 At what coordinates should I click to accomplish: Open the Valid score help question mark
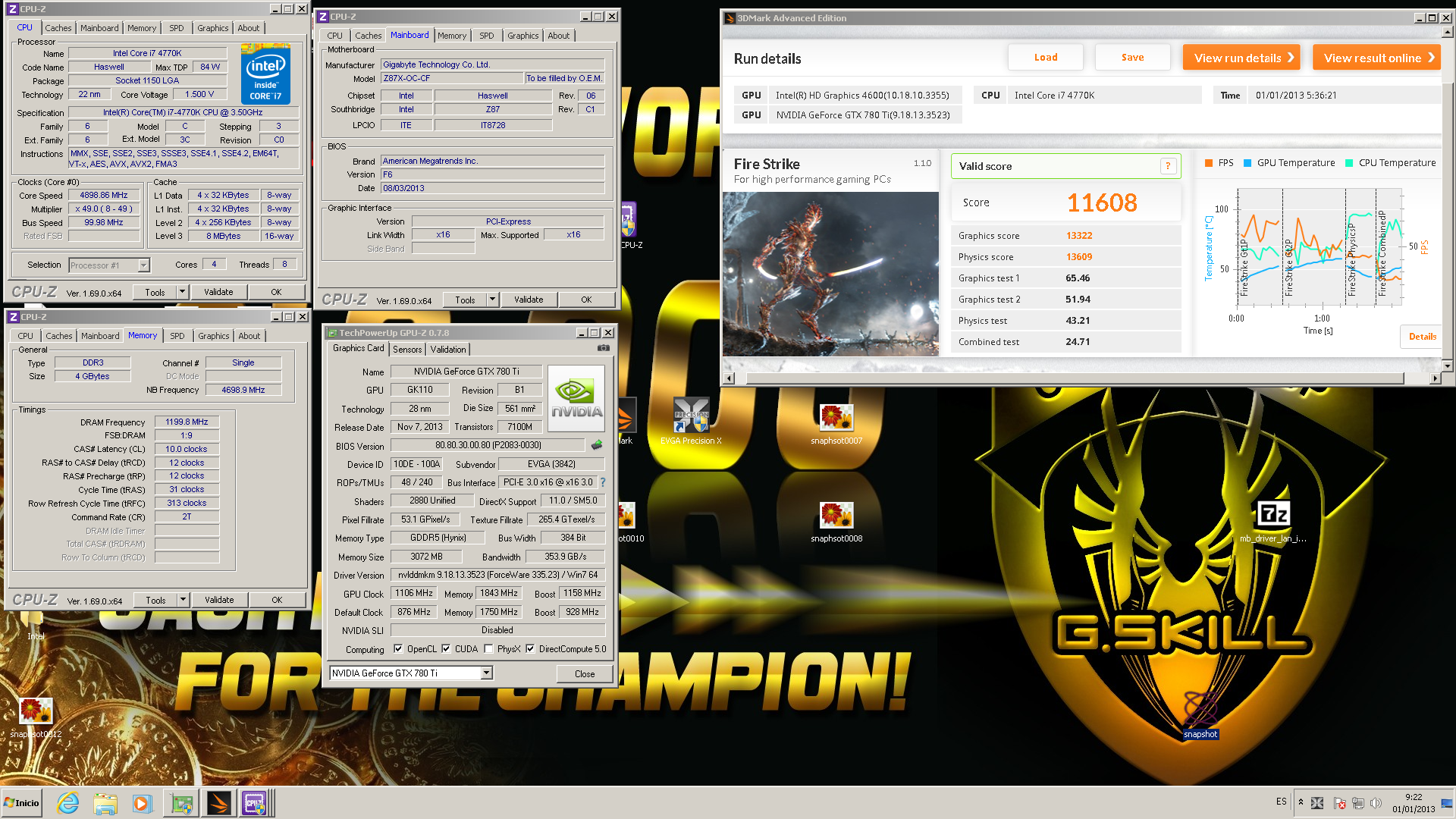pyautogui.click(x=1168, y=166)
